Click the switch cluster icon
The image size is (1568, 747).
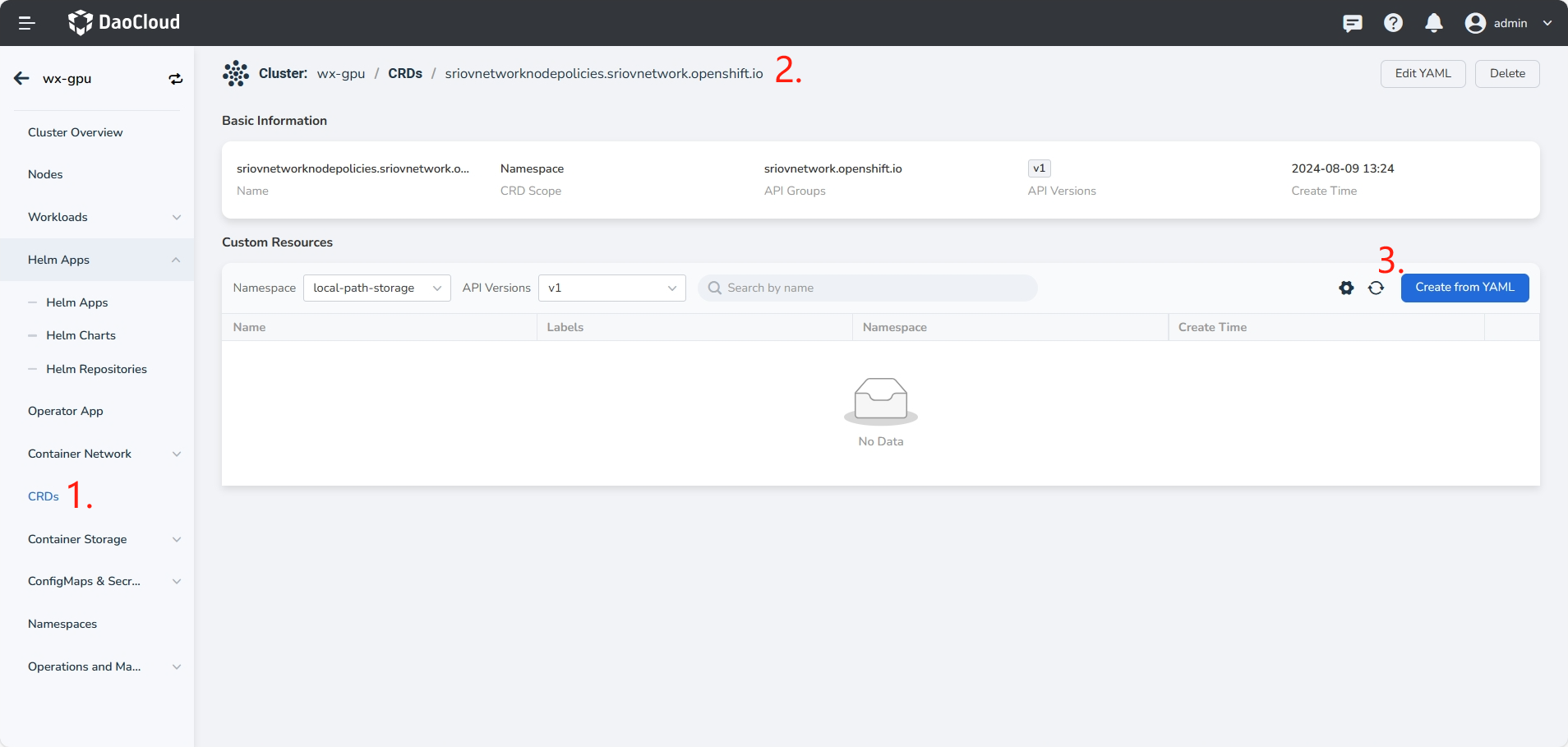click(175, 79)
